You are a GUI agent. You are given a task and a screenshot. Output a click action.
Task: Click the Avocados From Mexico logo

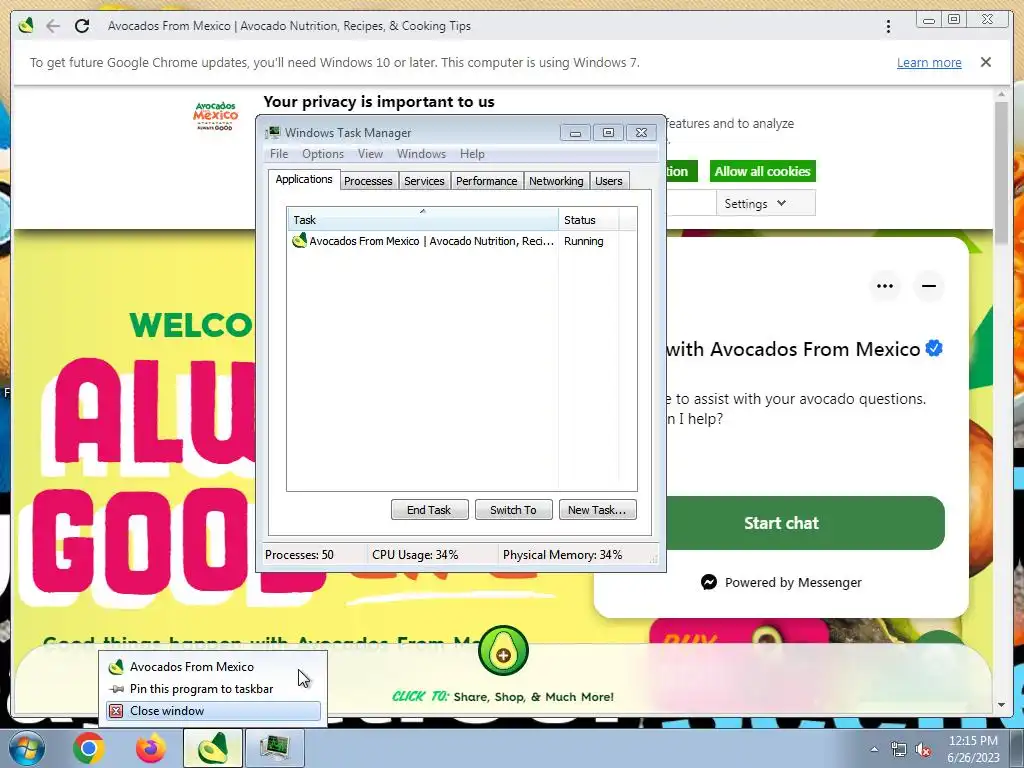(x=216, y=116)
